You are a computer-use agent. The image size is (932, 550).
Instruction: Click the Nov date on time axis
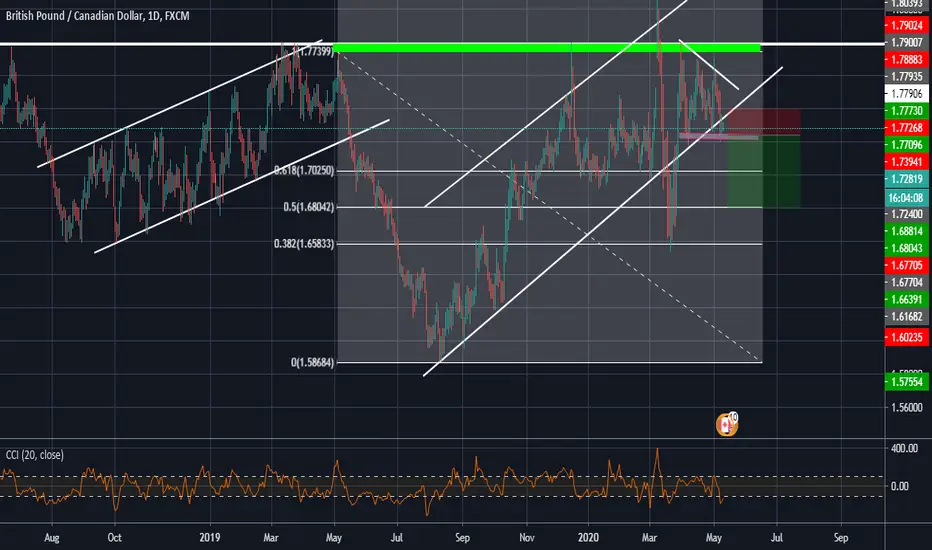coord(527,538)
